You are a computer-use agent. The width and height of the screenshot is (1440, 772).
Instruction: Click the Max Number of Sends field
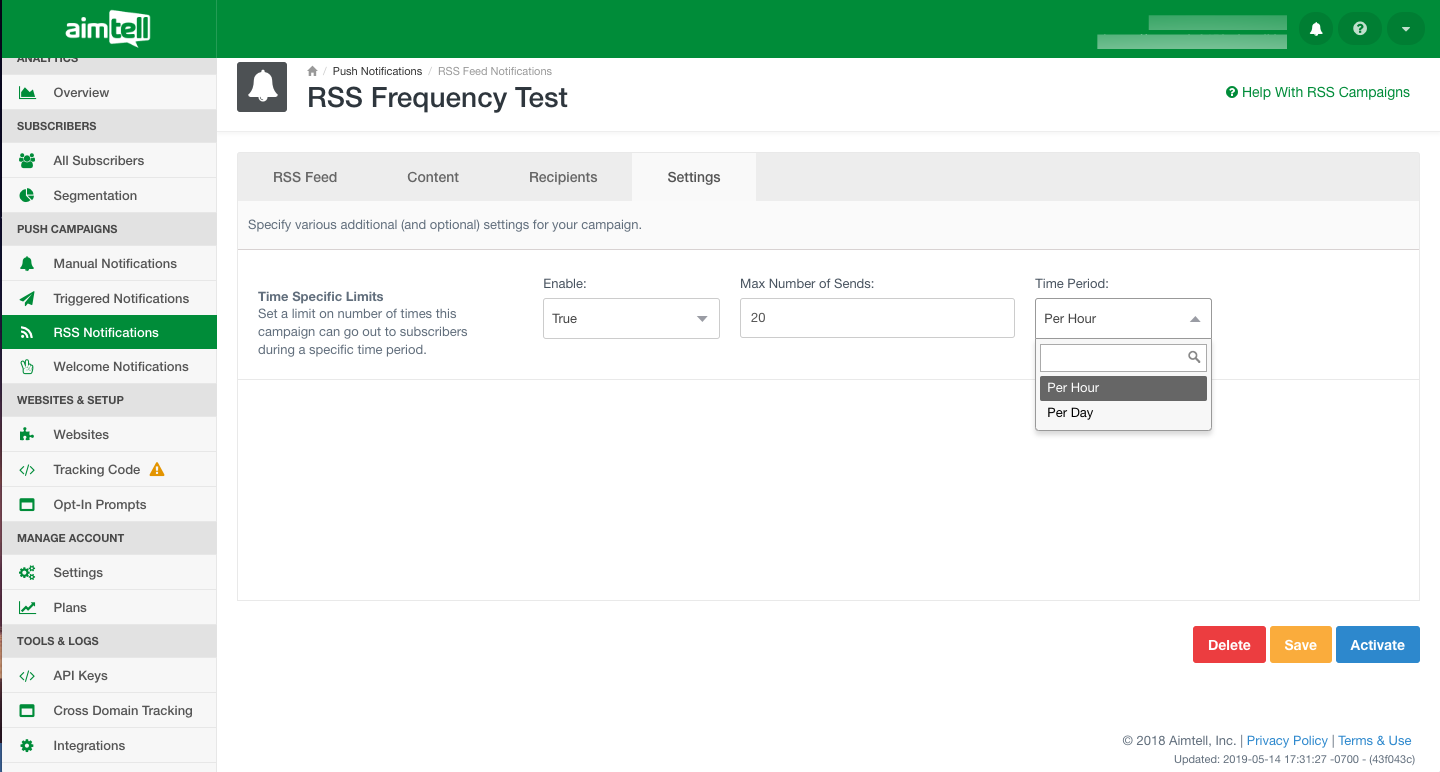[877, 318]
